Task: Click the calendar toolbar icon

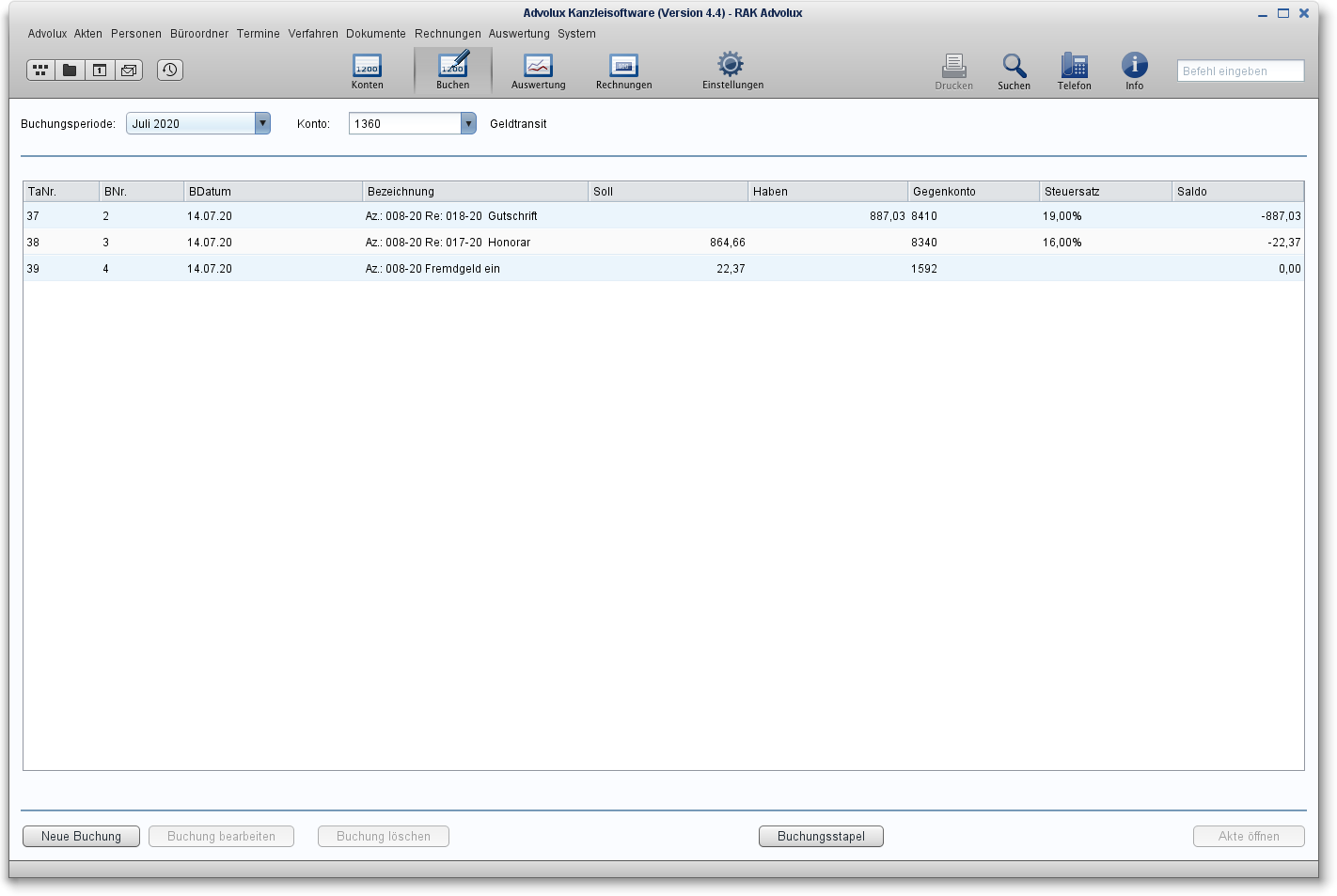Action: [100, 70]
